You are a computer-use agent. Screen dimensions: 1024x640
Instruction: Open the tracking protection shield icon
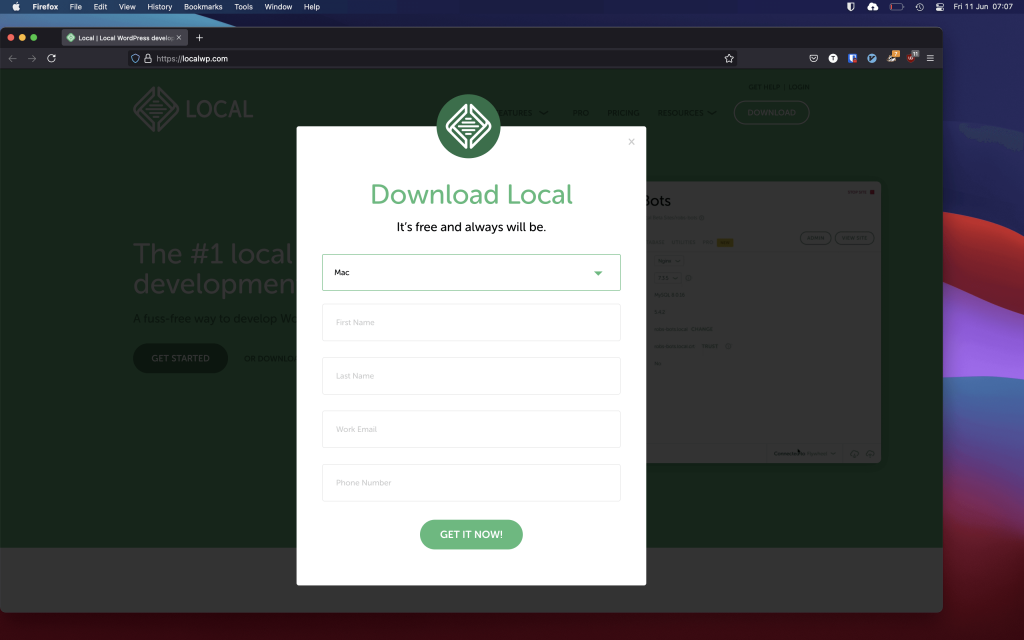(135, 58)
